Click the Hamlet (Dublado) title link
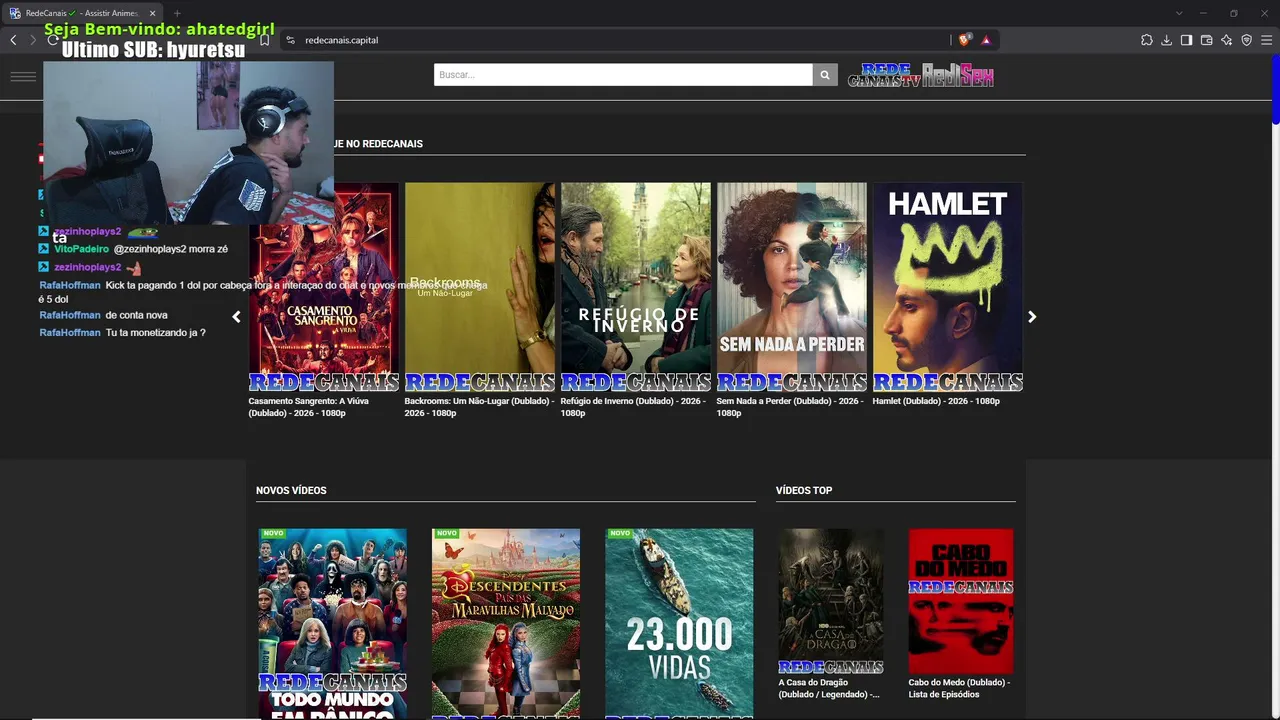1280x720 pixels. (x=936, y=401)
